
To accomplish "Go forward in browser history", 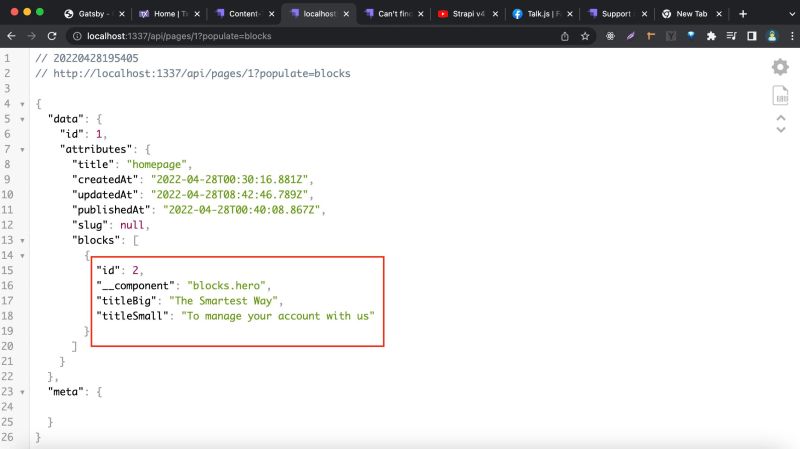I will [32, 36].
